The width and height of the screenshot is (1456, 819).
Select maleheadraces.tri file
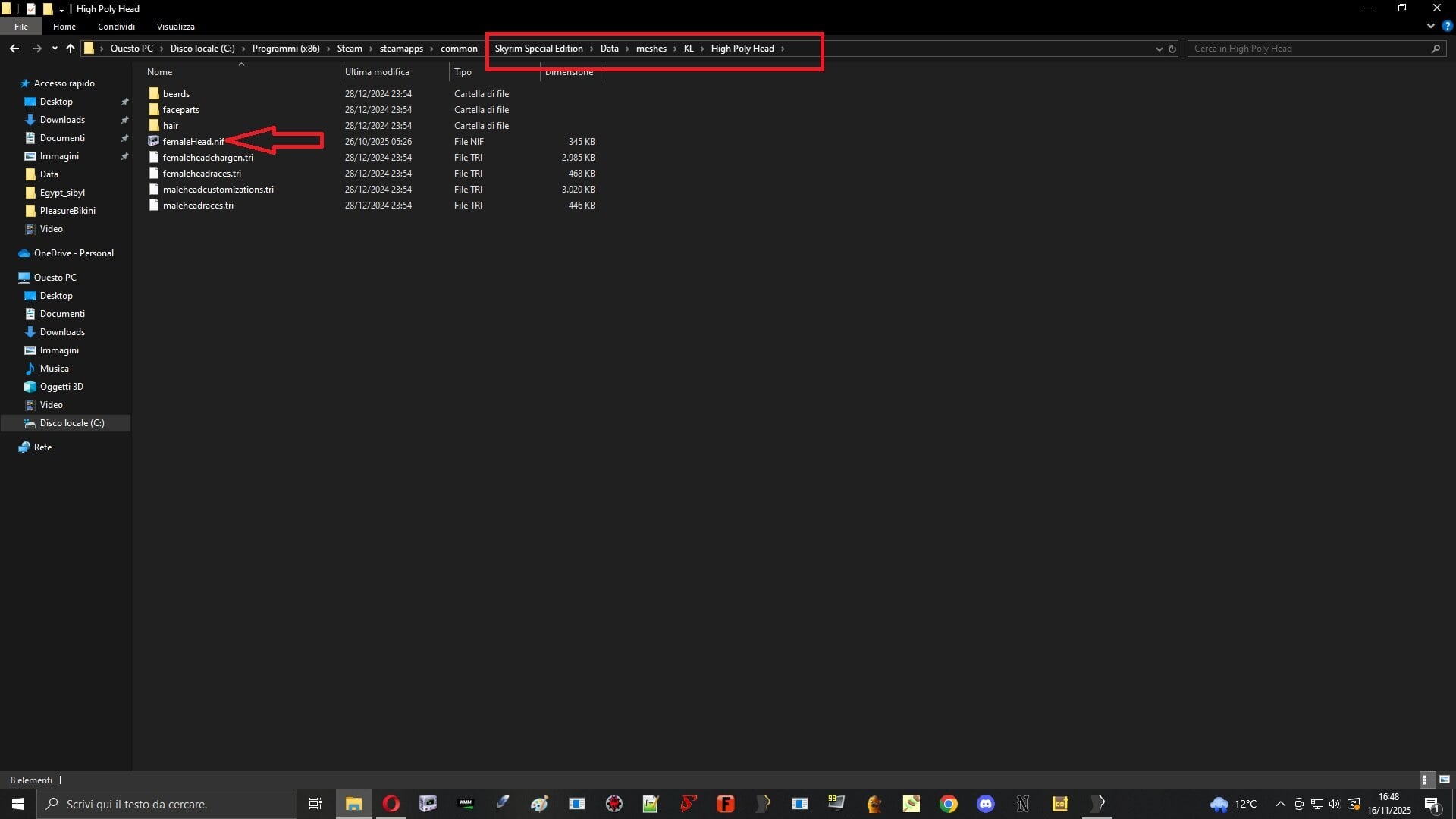[x=198, y=206]
